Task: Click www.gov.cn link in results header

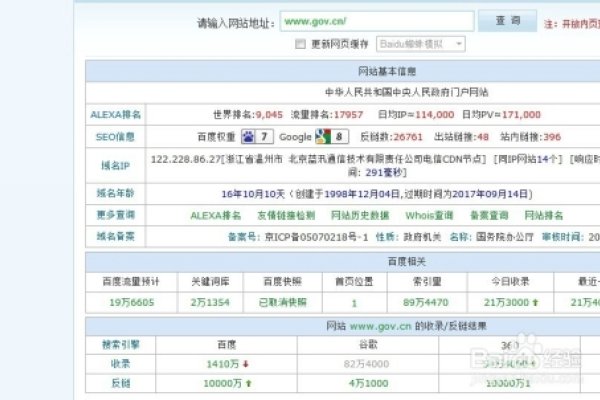Action: coord(380,327)
